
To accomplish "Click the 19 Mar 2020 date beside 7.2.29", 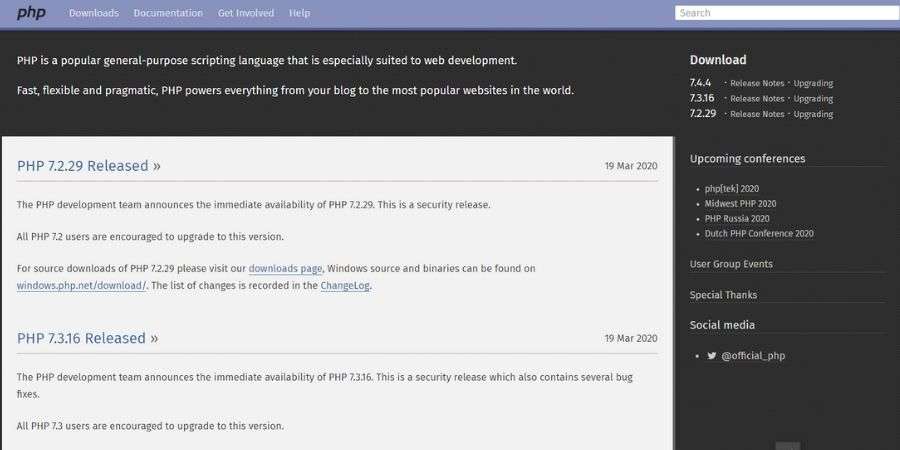I will (631, 166).
